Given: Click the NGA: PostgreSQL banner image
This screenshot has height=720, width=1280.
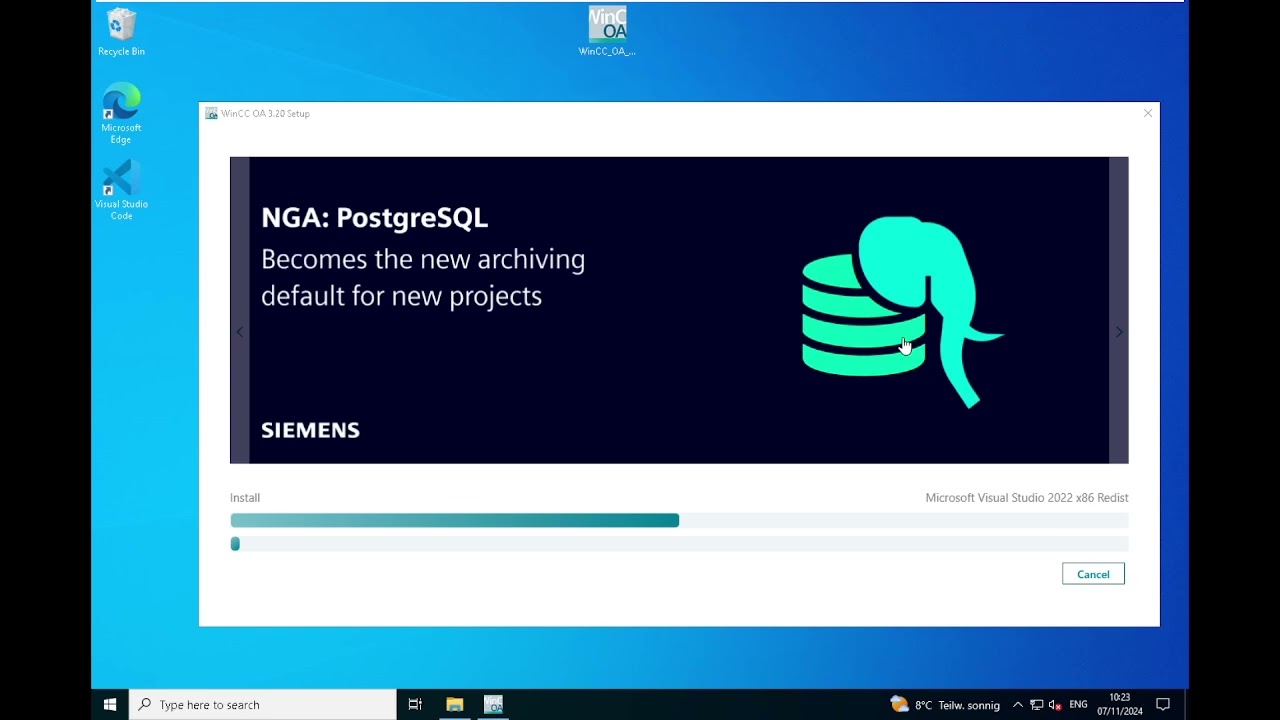Looking at the screenshot, I should point(679,310).
